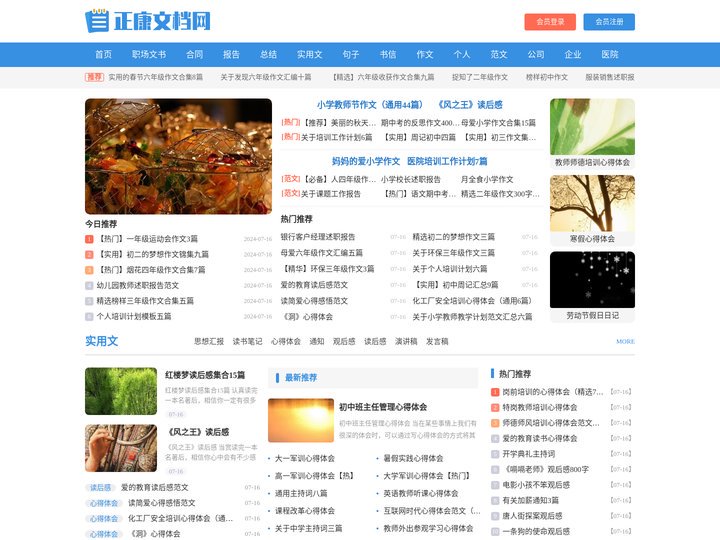Open the 范文 navigation item
This screenshot has height=540, width=720.
tap(499, 54)
